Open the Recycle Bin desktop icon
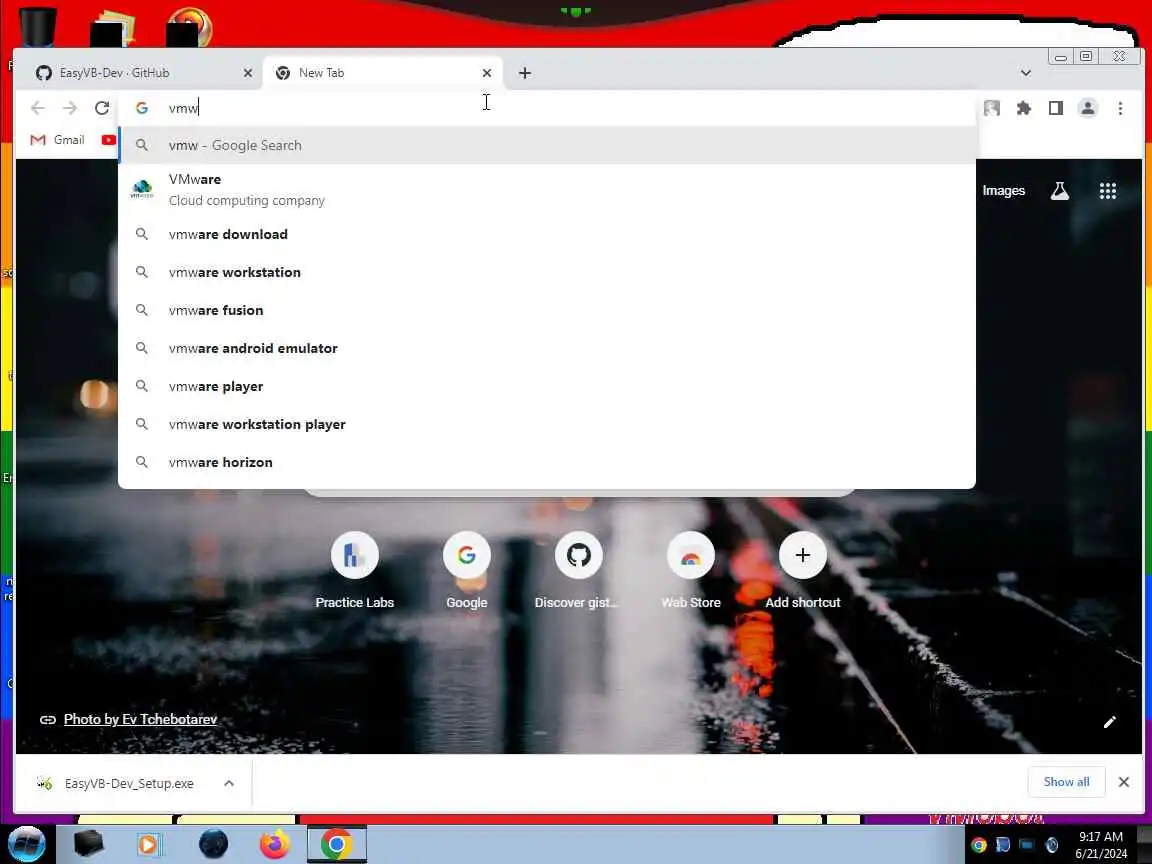Viewport: 1152px width, 864px height. coord(37,26)
